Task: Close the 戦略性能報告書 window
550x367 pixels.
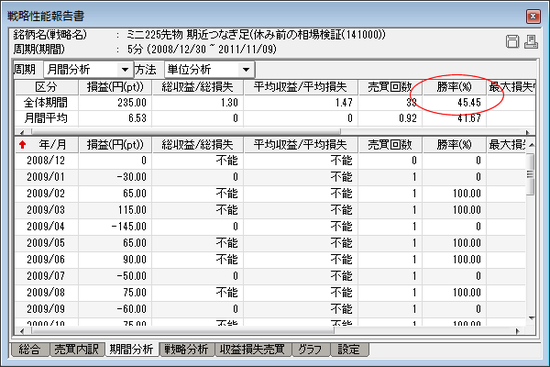Action: click(533, 16)
